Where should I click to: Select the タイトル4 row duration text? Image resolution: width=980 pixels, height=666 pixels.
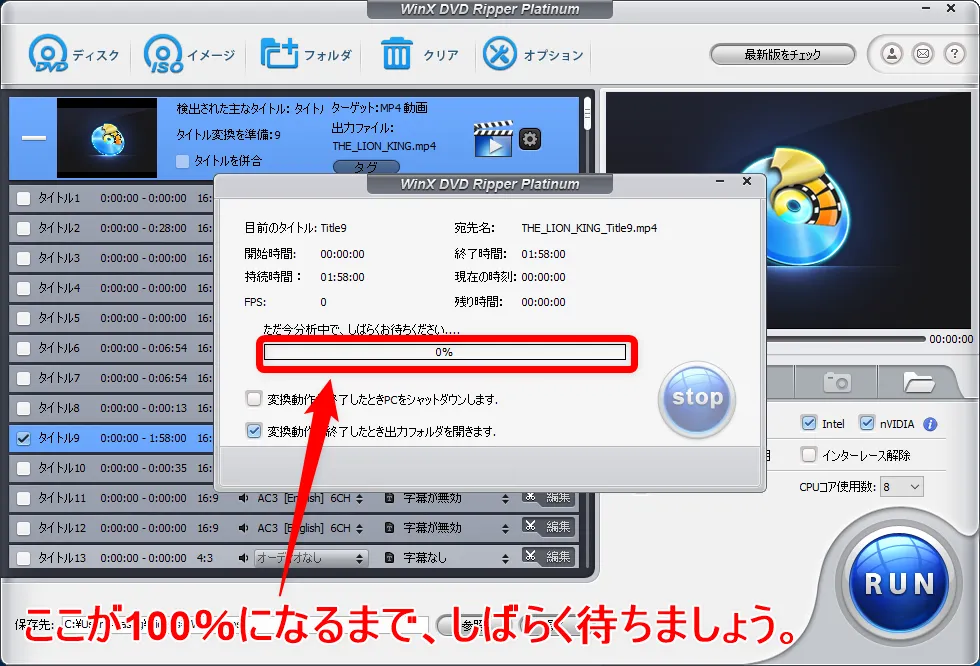(x=143, y=288)
